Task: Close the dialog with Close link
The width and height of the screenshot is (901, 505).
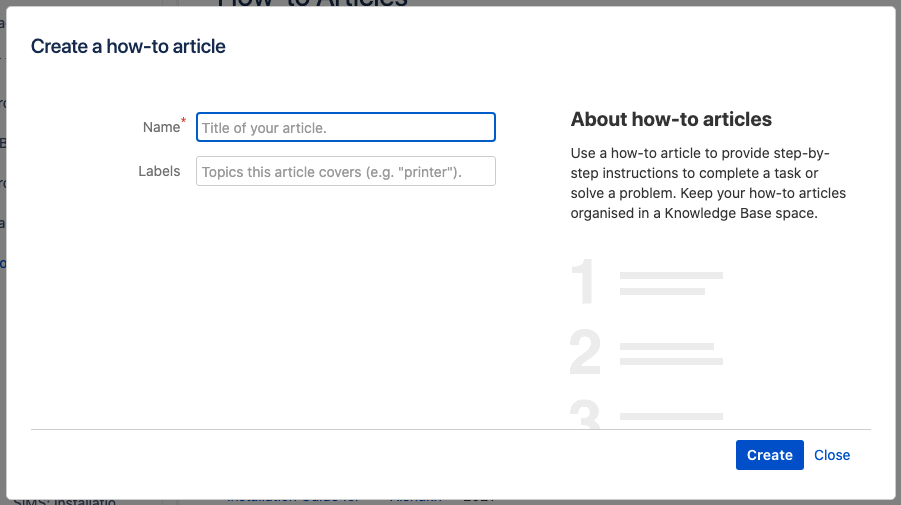Action: point(831,455)
